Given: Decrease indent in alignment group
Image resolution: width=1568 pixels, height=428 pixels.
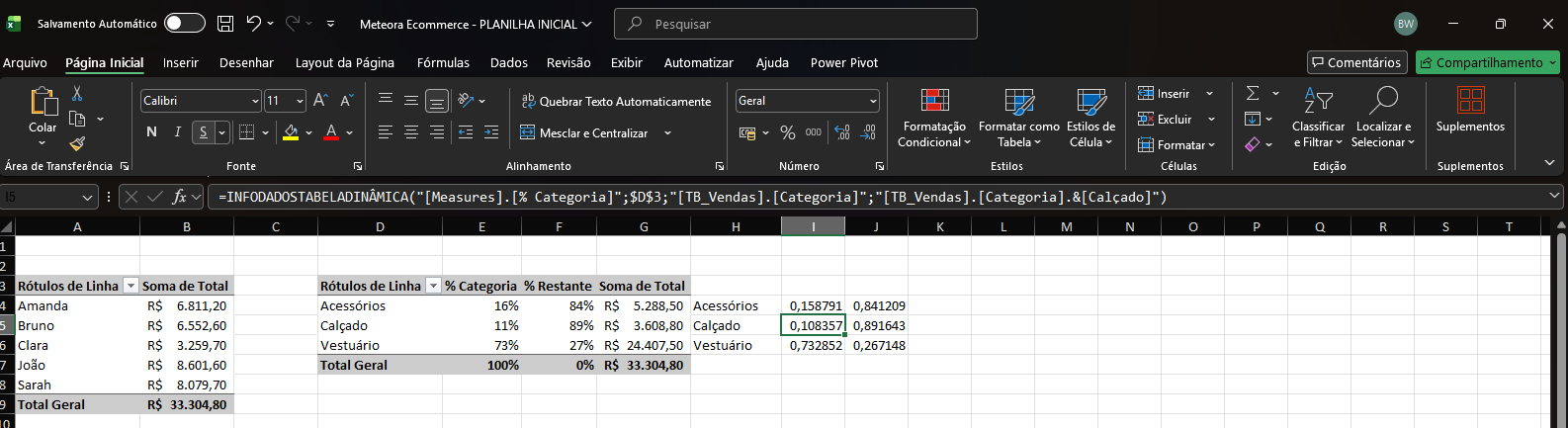Looking at the screenshot, I should click(466, 132).
